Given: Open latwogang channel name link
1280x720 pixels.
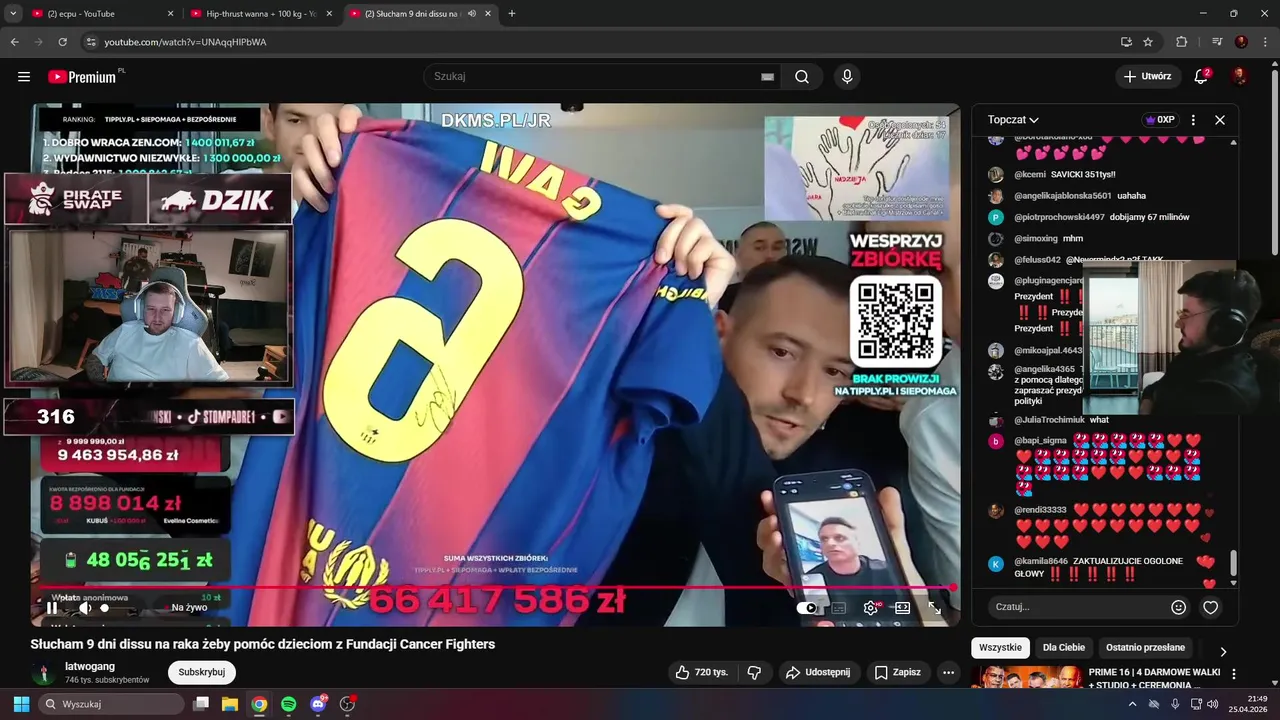Looking at the screenshot, I should point(90,666).
